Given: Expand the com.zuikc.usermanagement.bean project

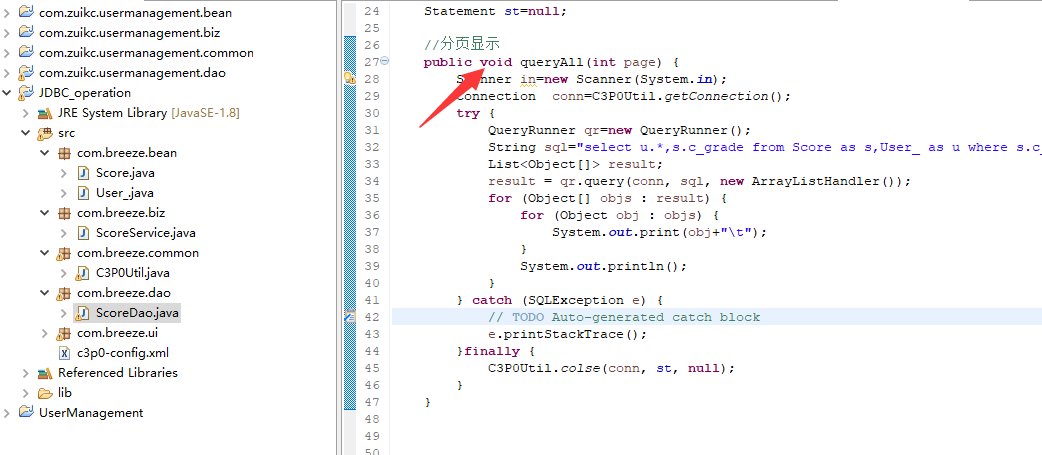Looking at the screenshot, I should coord(7,12).
